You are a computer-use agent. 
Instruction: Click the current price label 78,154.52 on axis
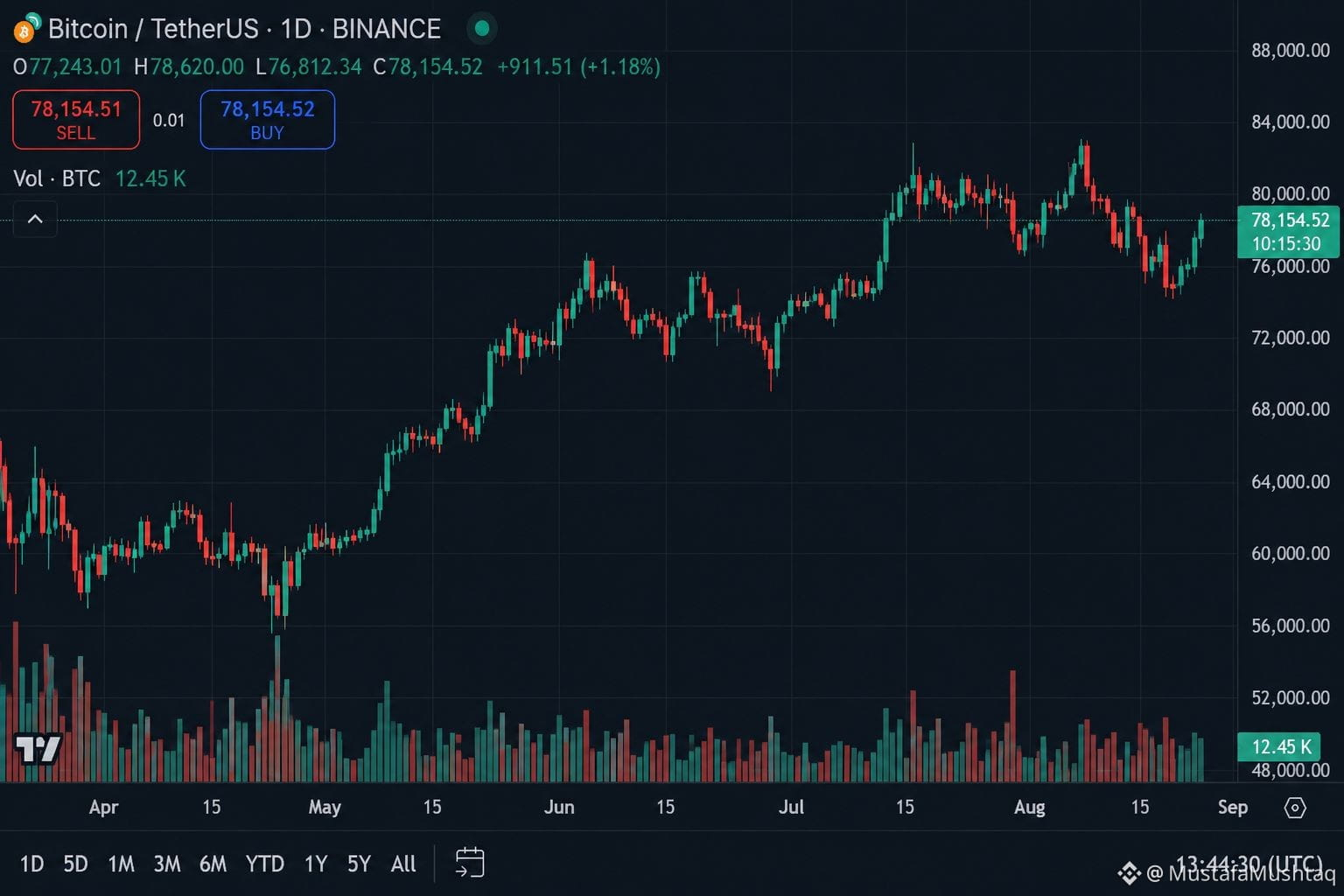click(x=1290, y=220)
